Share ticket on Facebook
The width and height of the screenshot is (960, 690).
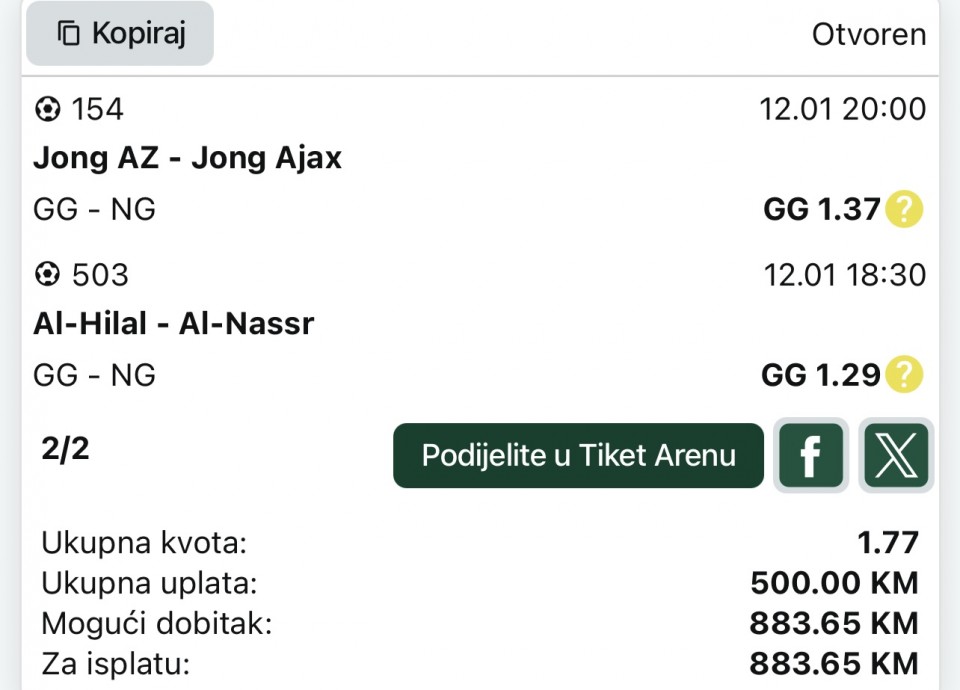click(811, 456)
